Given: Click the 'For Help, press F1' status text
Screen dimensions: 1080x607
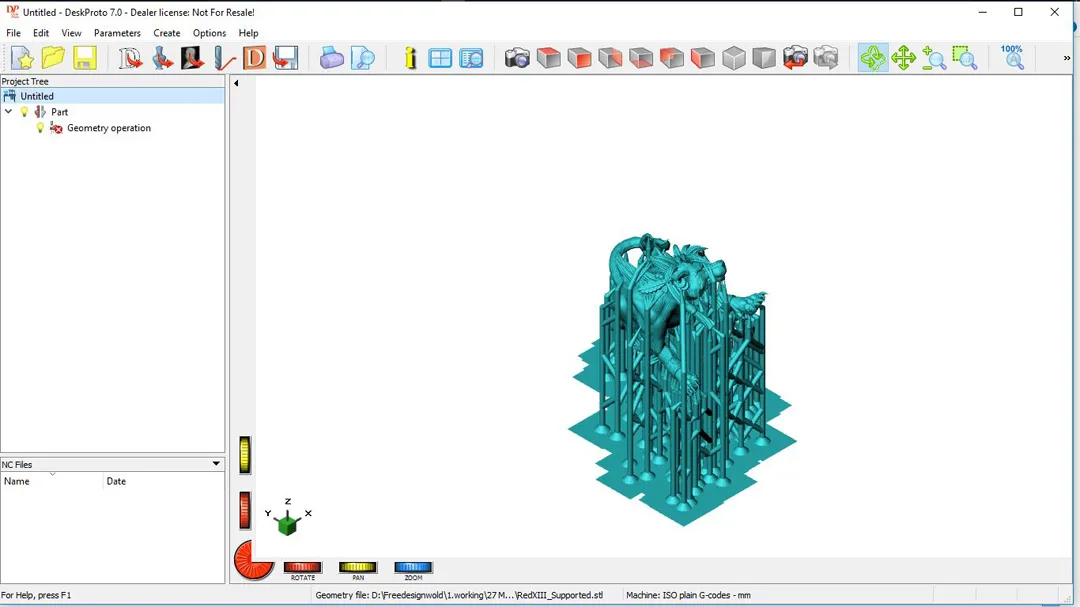Looking at the screenshot, I should click(x=36, y=595).
